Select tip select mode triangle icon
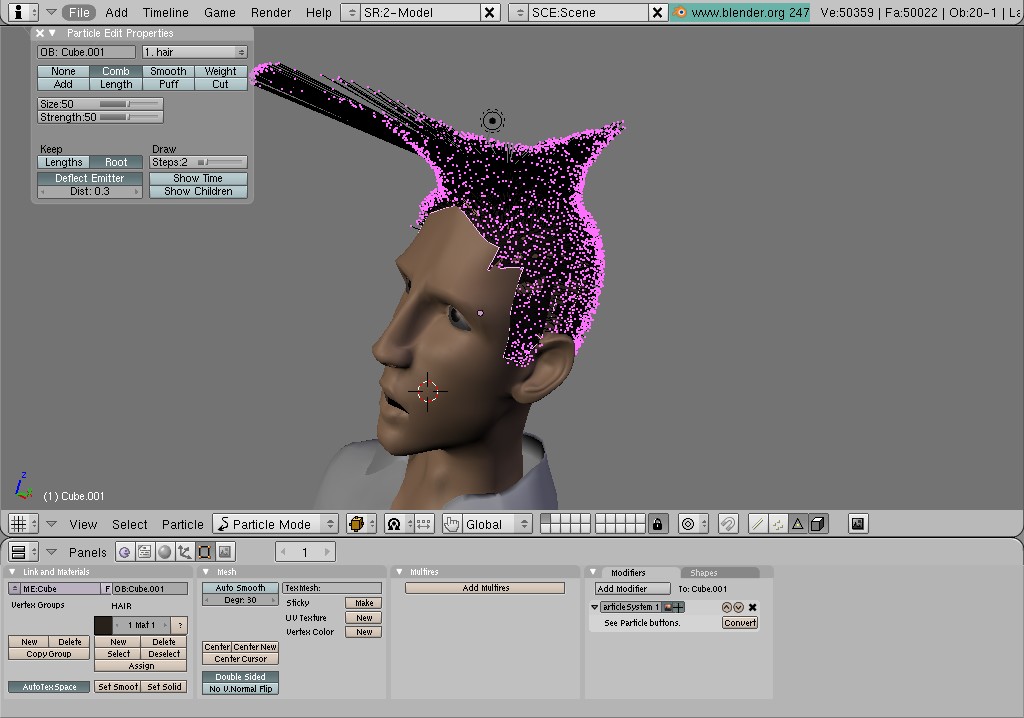The image size is (1024, 718). coord(797,524)
